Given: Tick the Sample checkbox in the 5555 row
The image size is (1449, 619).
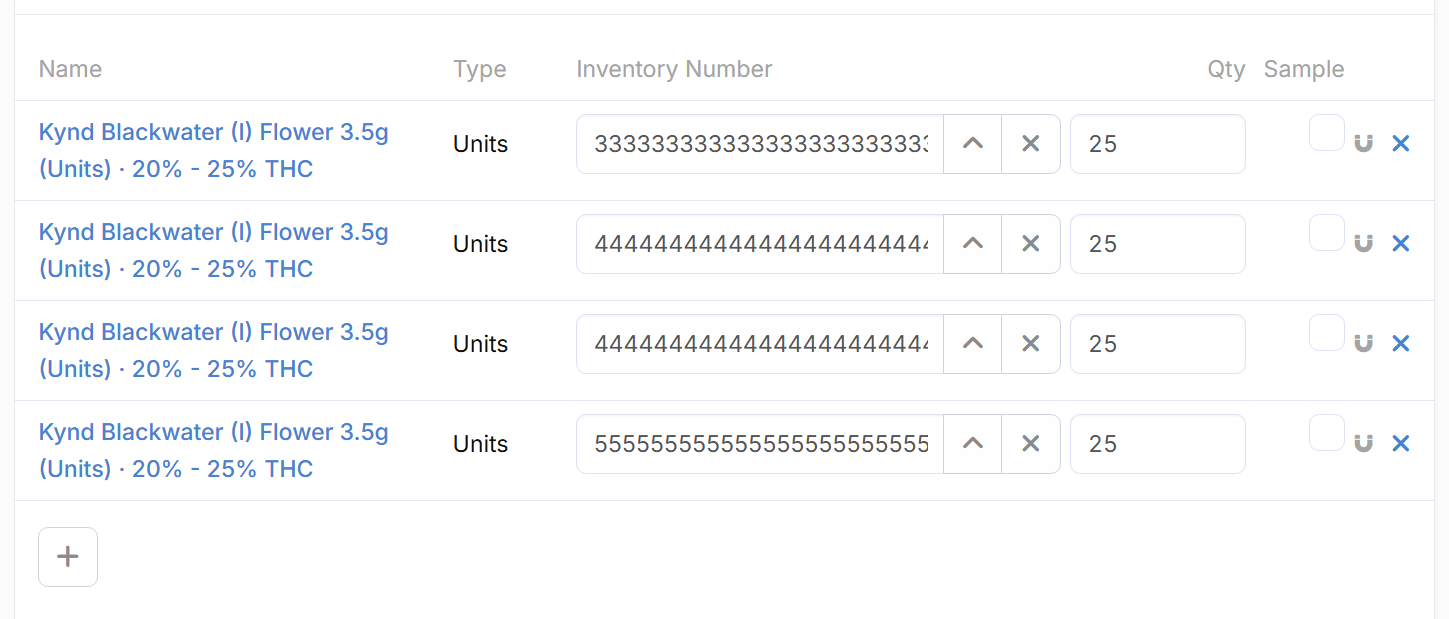Looking at the screenshot, I should pyautogui.click(x=1326, y=433).
